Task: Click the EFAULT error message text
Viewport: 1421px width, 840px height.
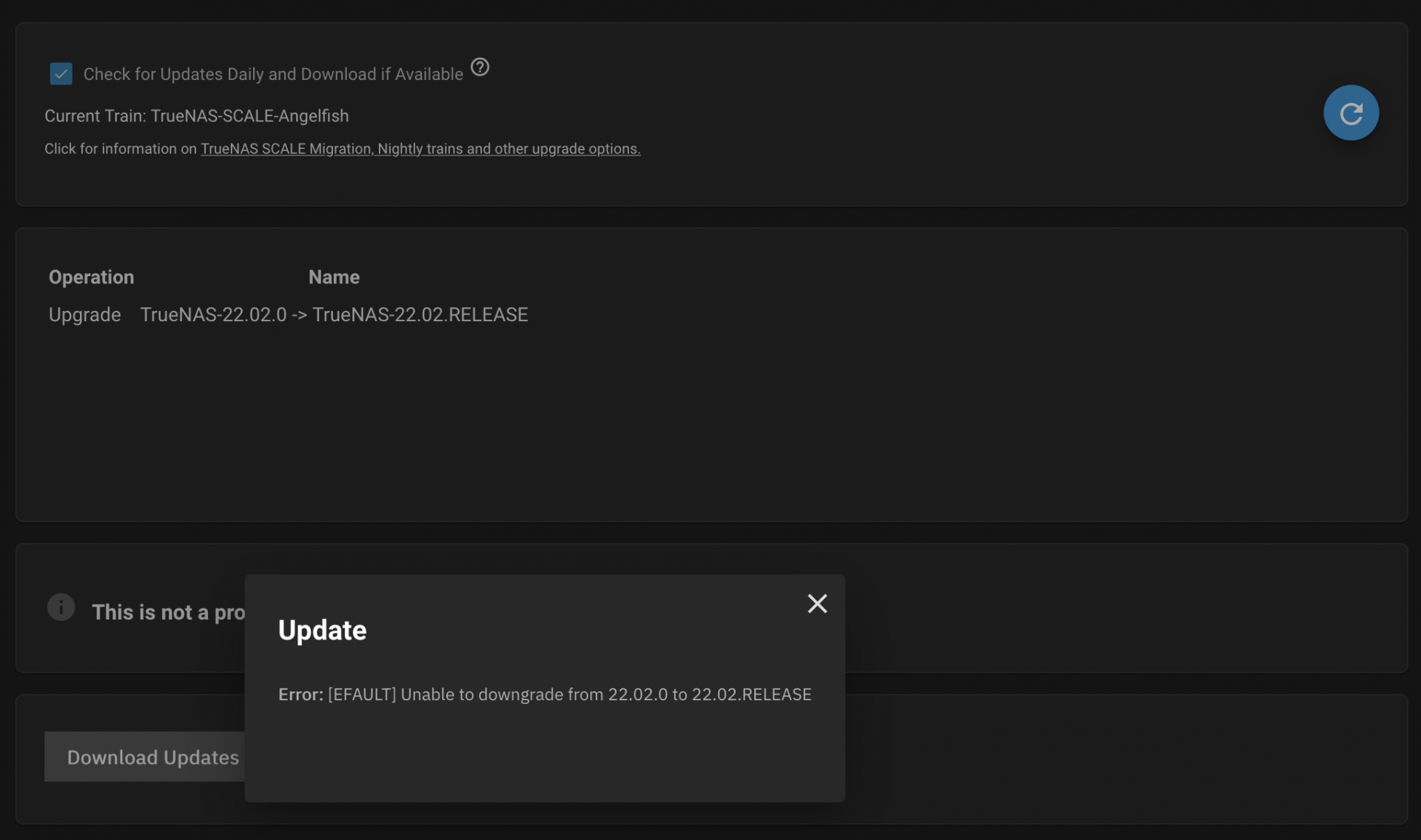Action: pos(545,694)
